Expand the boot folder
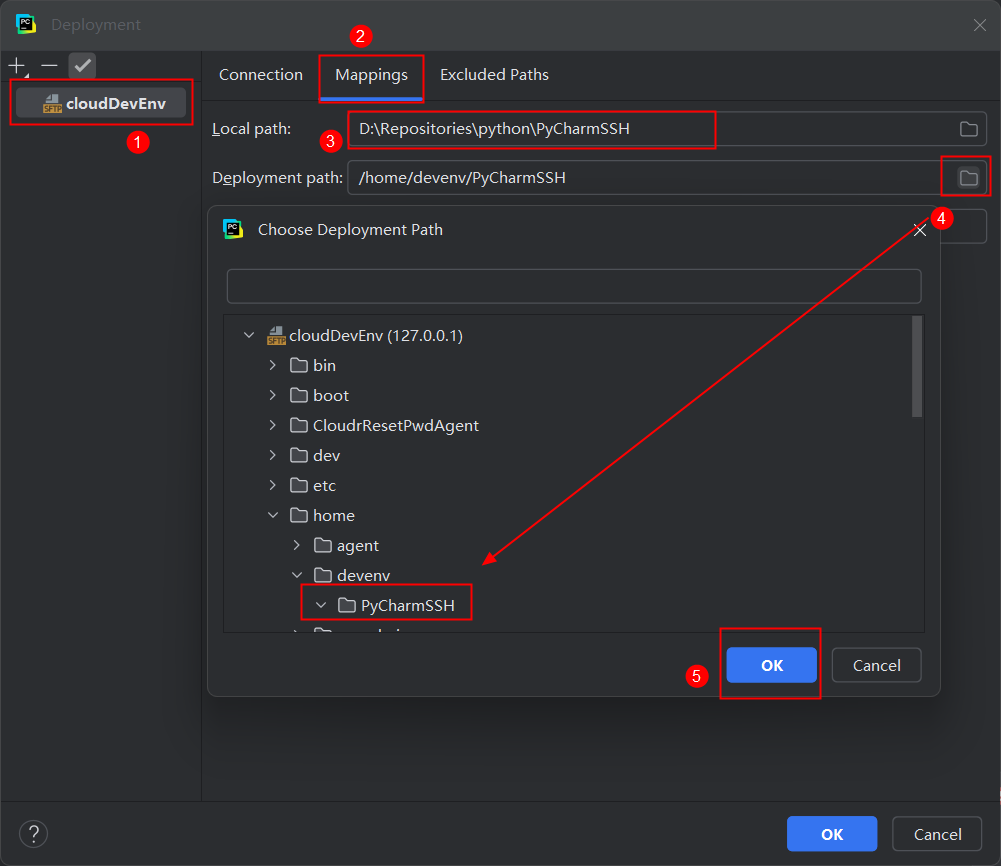 tap(273, 395)
